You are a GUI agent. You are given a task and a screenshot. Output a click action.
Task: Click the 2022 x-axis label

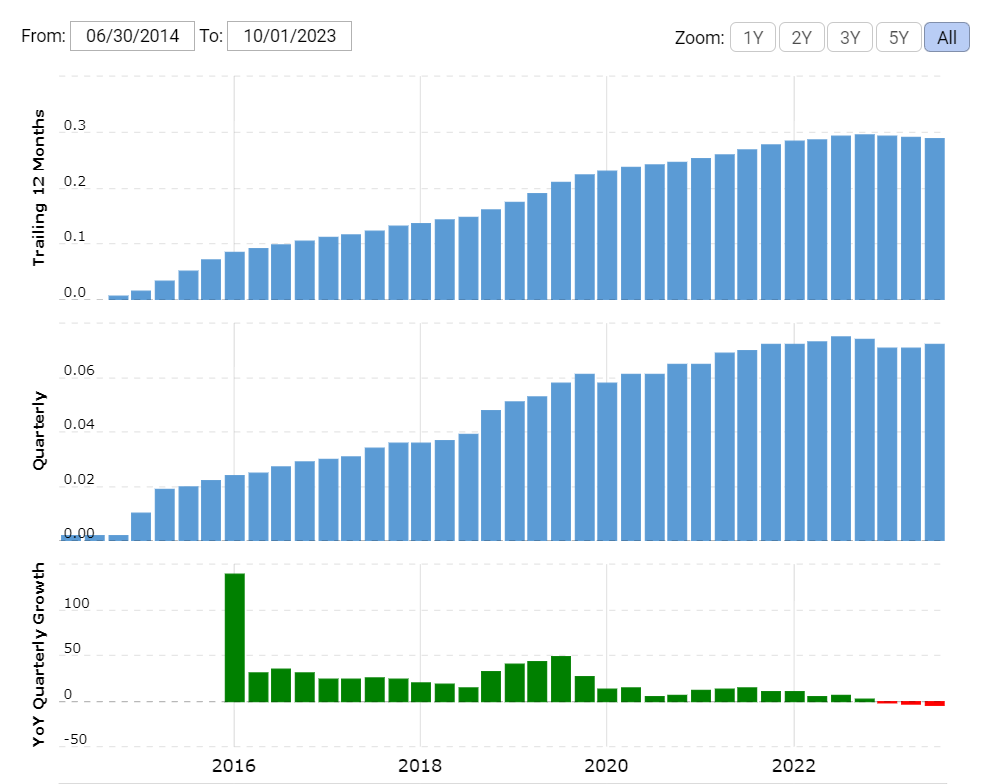(794, 765)
